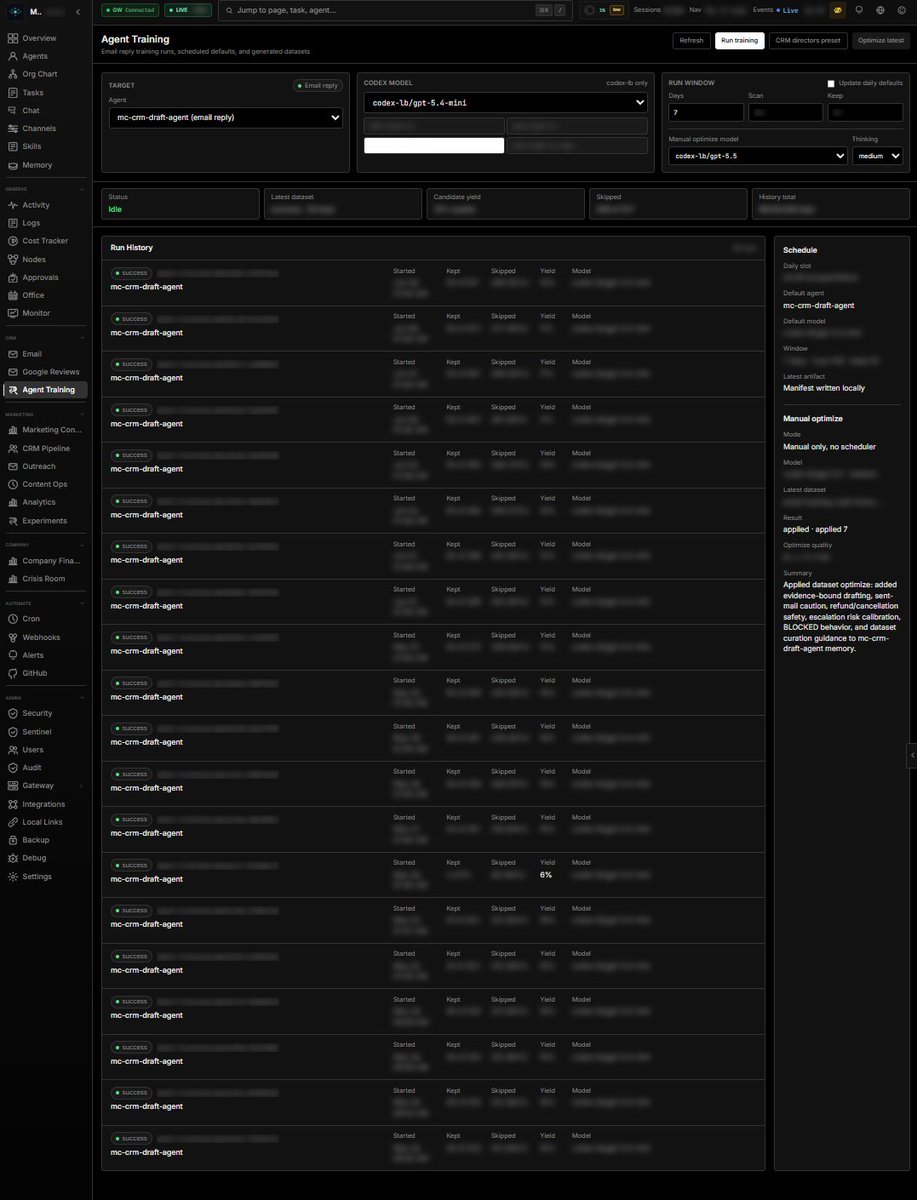Expand the right edge panel handle
Image resolution: width=917 pixels, height=1200 pixels.
[912, 756]
